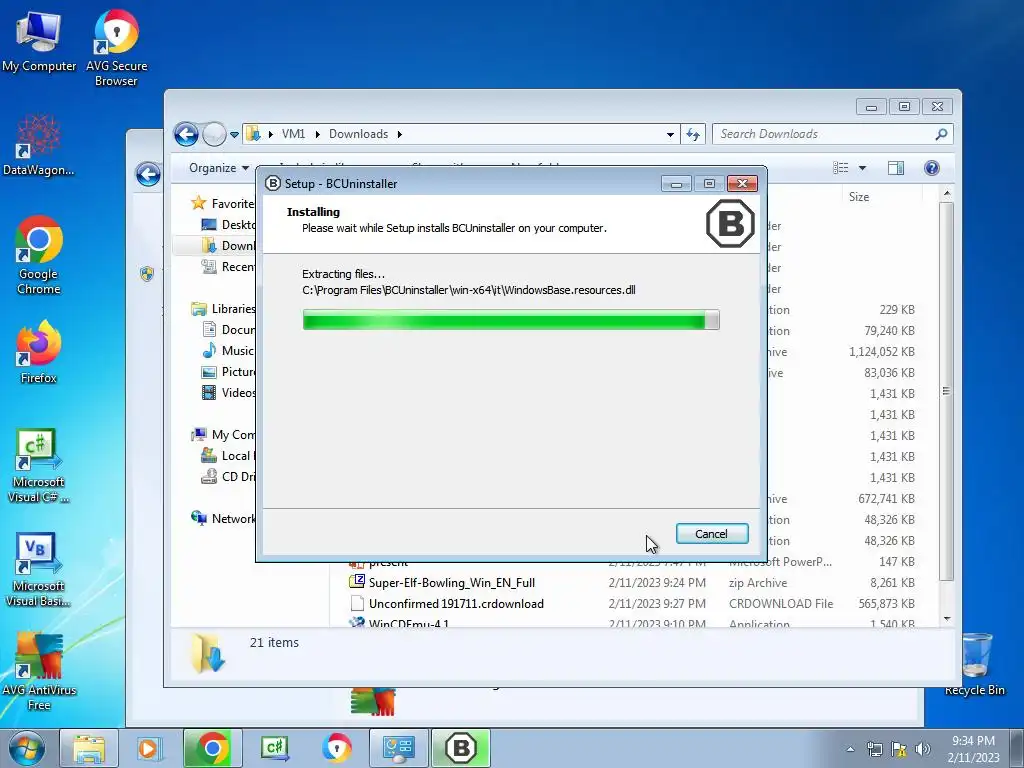Open the Action Center flag icon
1024x768 pixels.
pos(899,749)
